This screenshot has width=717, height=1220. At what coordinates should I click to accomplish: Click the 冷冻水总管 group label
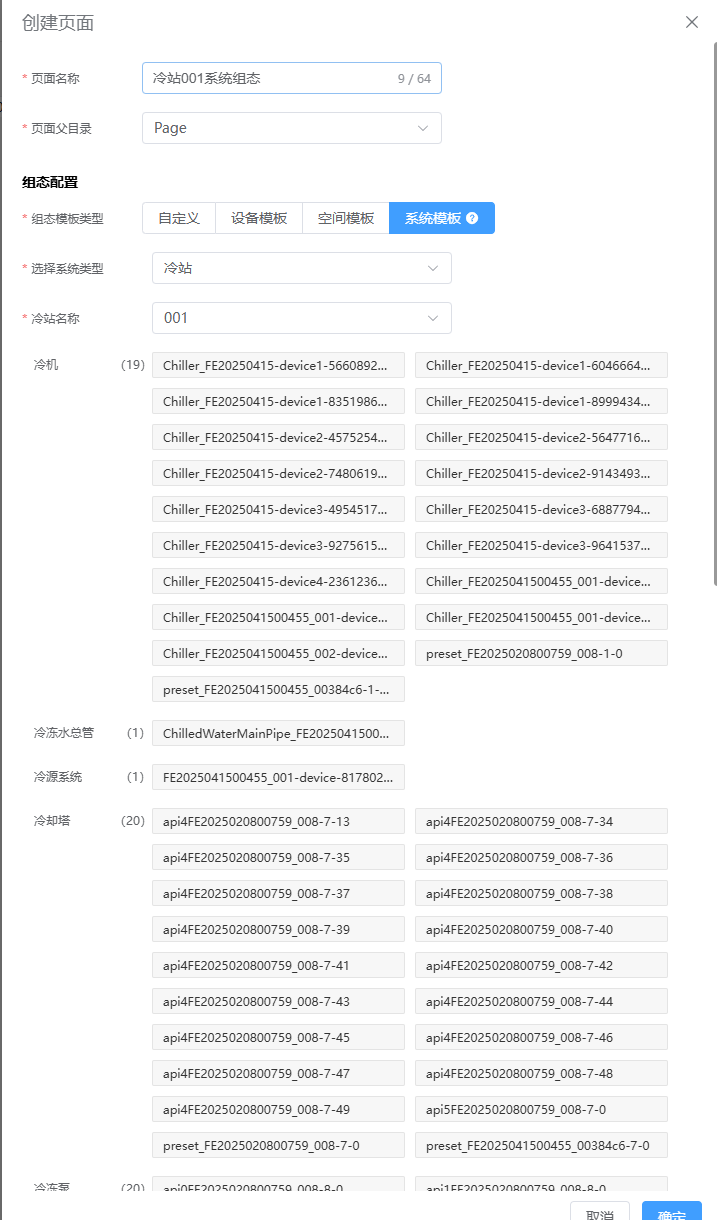tap(64, 733)
